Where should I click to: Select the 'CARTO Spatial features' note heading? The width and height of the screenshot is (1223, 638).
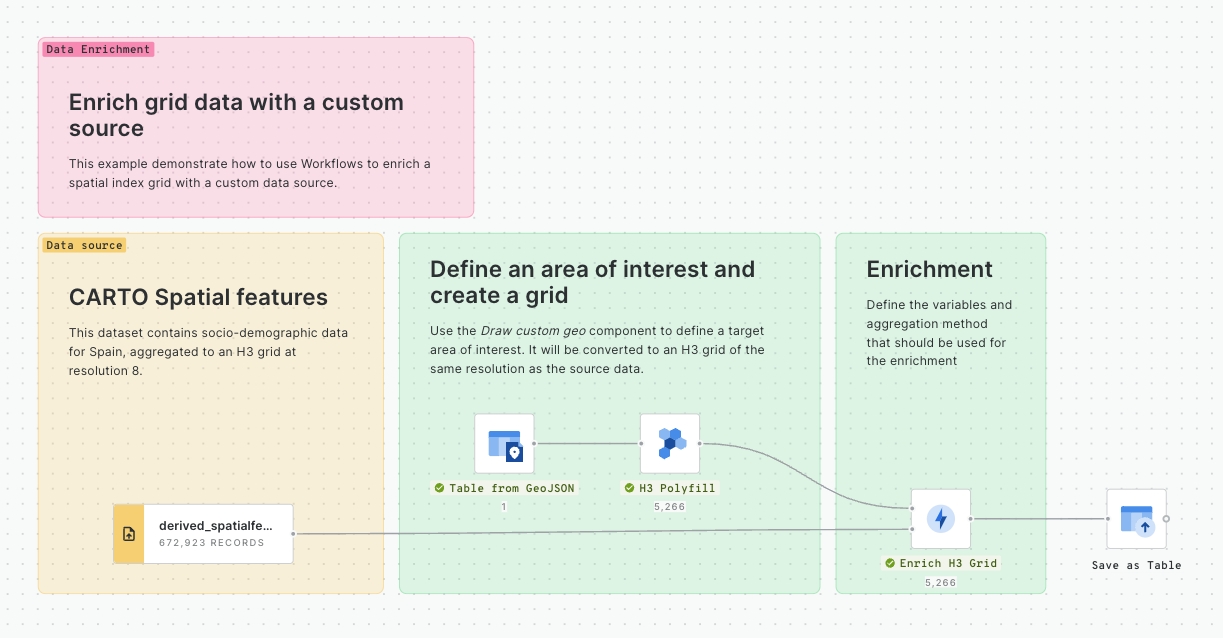198,297
